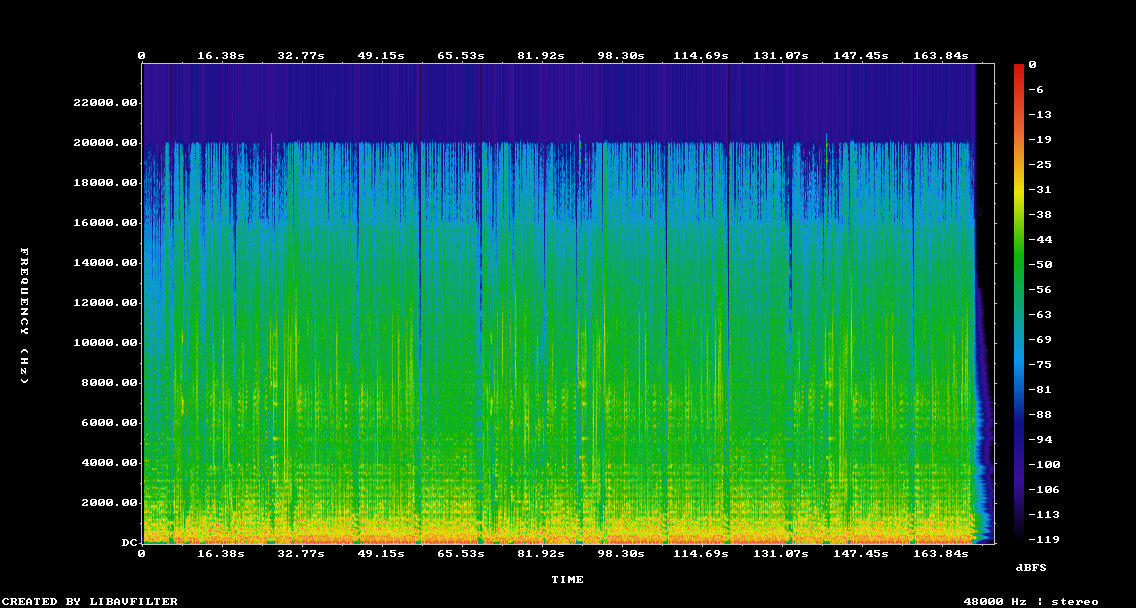The height and width of the screenshot is (608, 1136).
Task: Click the 131.07s marker on the bottom time axis
Action: click(x=781, y=553)
